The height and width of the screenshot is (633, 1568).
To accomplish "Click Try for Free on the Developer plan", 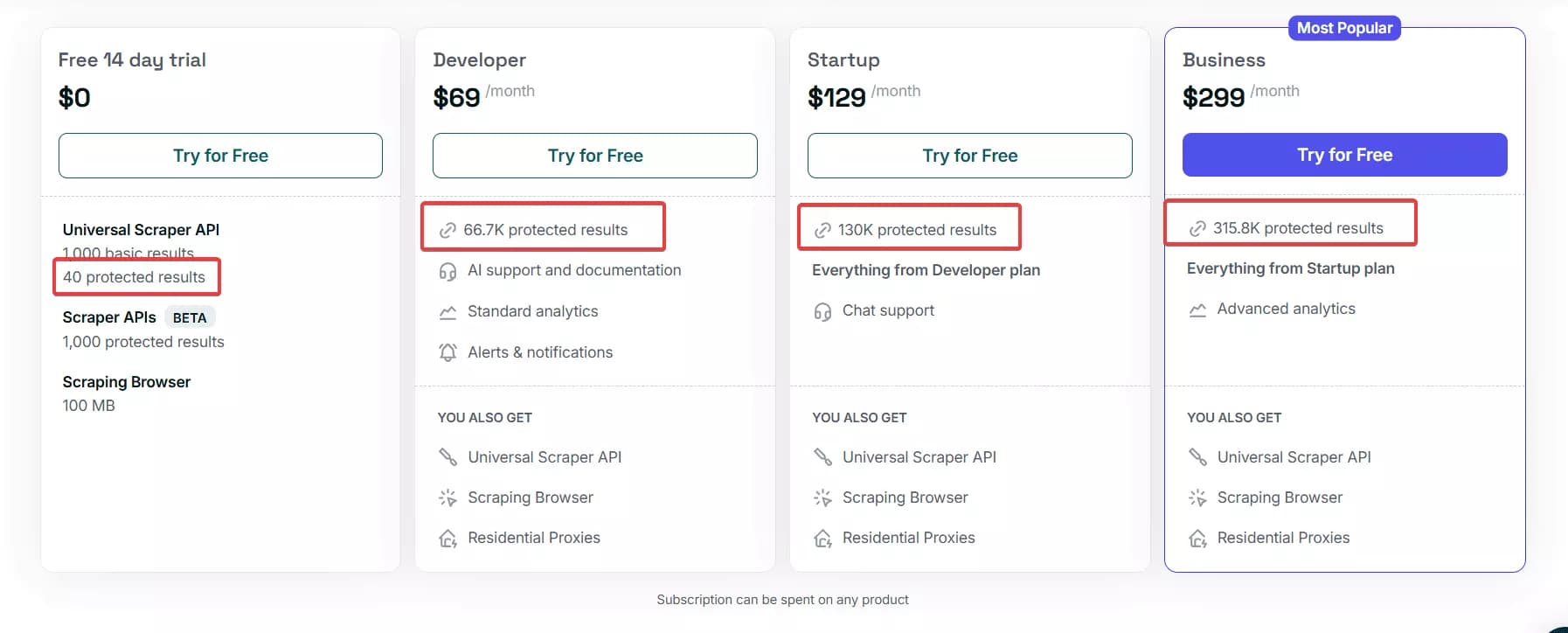I will (x=595, y=155).
